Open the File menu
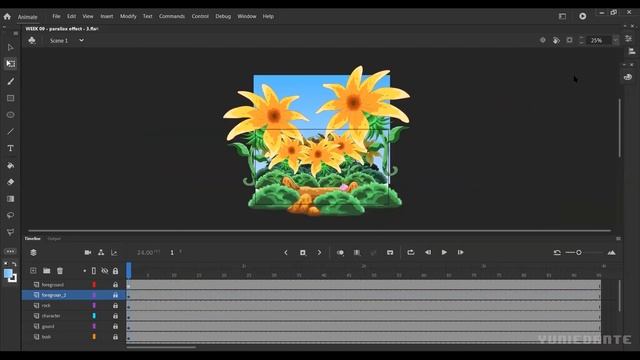This screenshot has height=360, width=640. [x=56, y=16]
